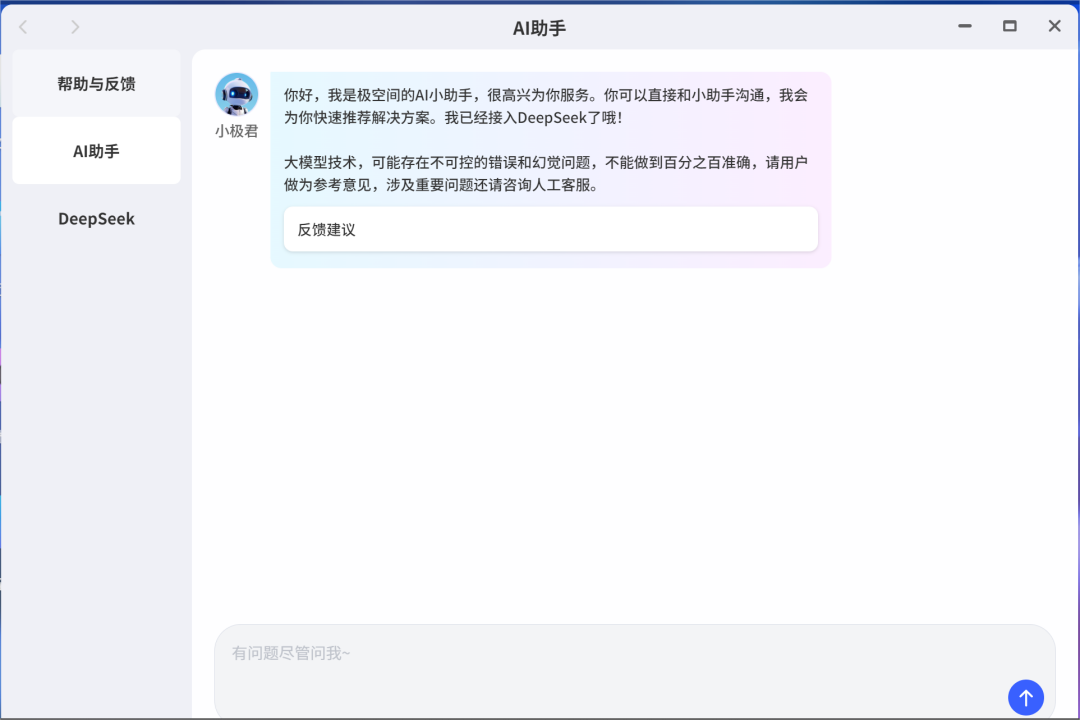Open the 帮助与反馈 tab
The image size is (1080, 720).
(96, 83)
